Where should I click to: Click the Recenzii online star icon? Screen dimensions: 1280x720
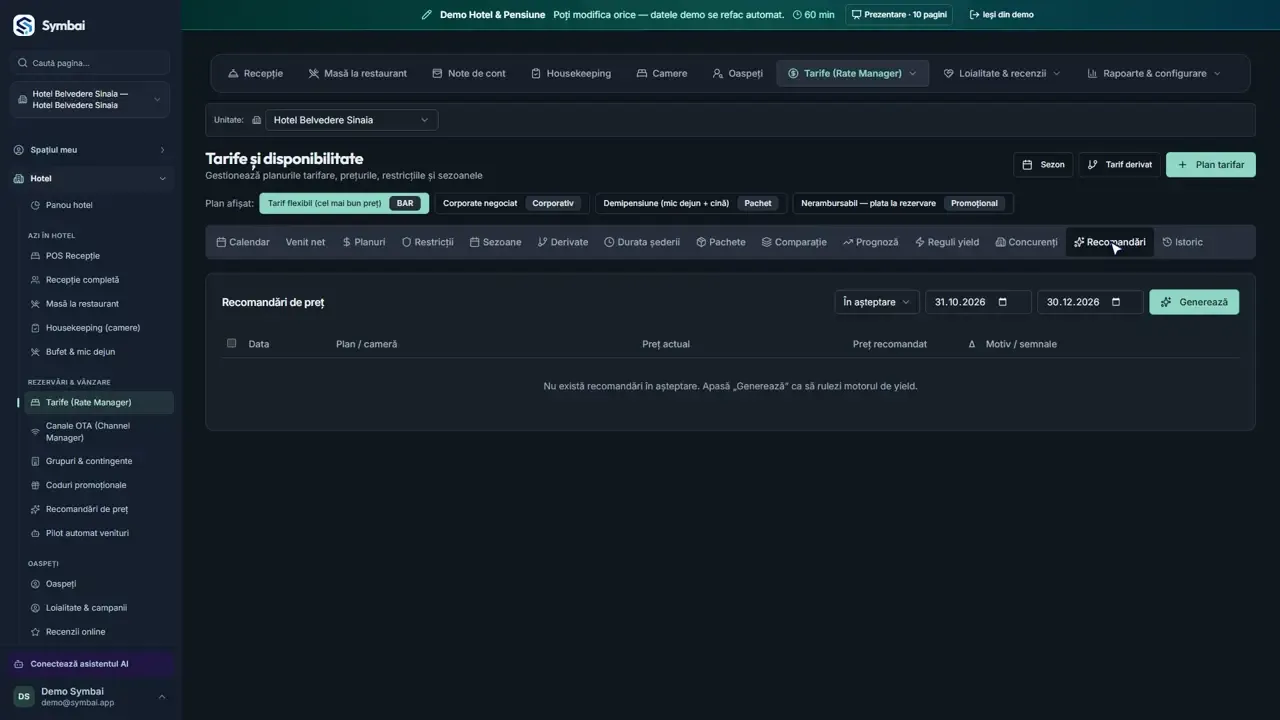[36, 632]
